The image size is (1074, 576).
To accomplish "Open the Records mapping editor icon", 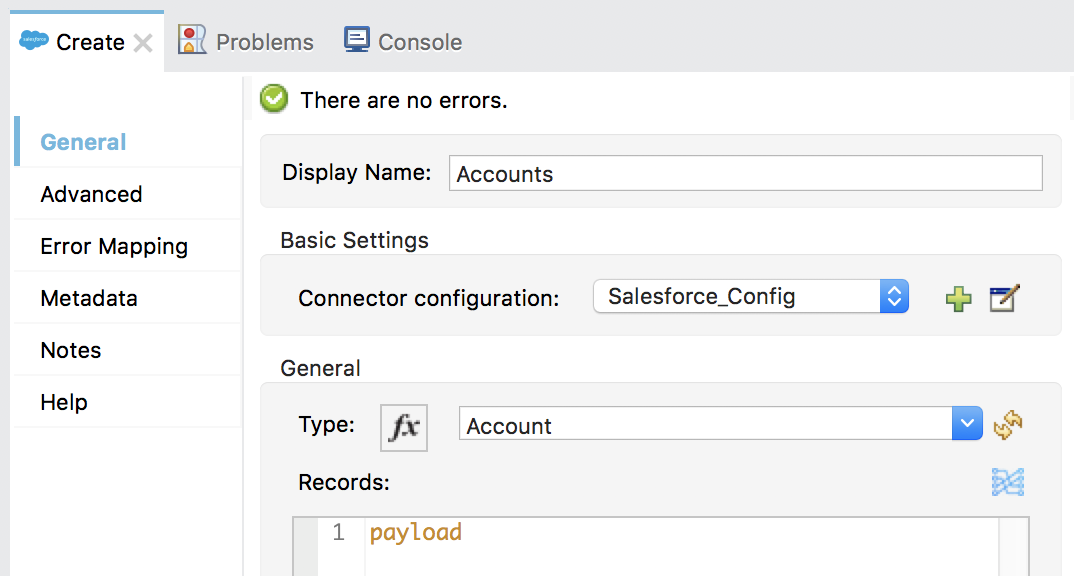I will [1008, 482].
